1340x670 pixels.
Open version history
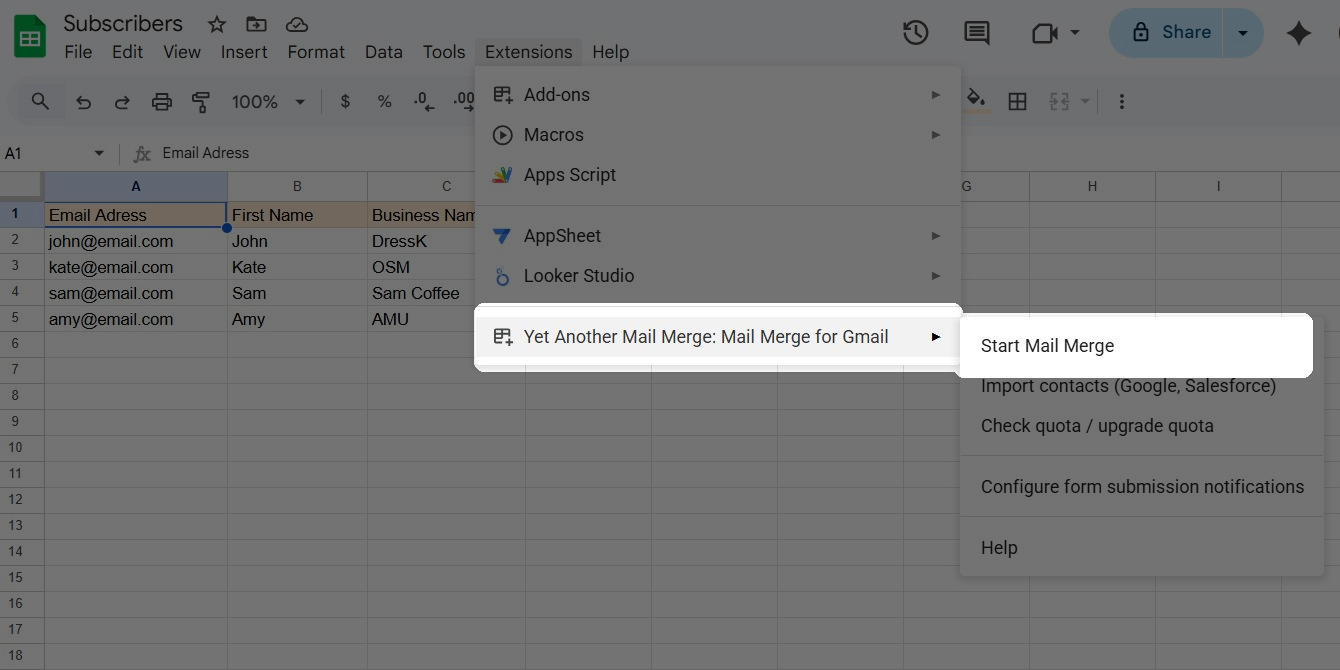(915, 32)
